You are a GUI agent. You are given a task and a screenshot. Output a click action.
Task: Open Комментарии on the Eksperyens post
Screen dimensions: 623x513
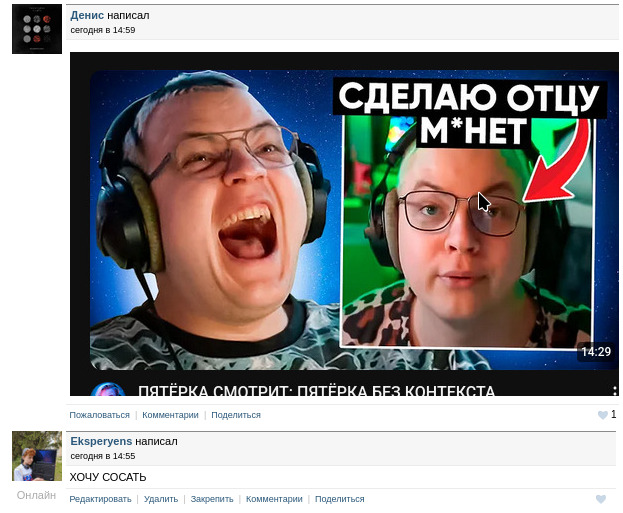pos(274,499)
